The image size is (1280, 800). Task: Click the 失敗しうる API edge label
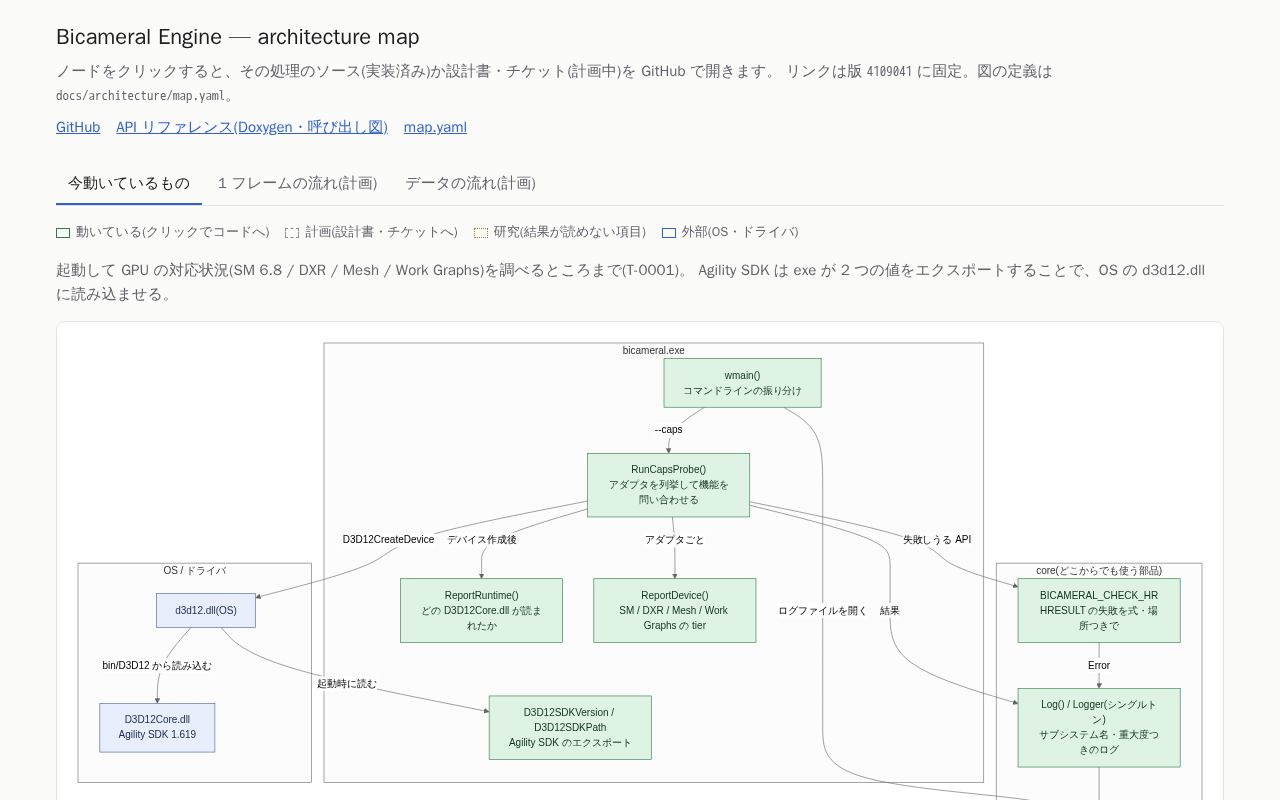[937, 540]
